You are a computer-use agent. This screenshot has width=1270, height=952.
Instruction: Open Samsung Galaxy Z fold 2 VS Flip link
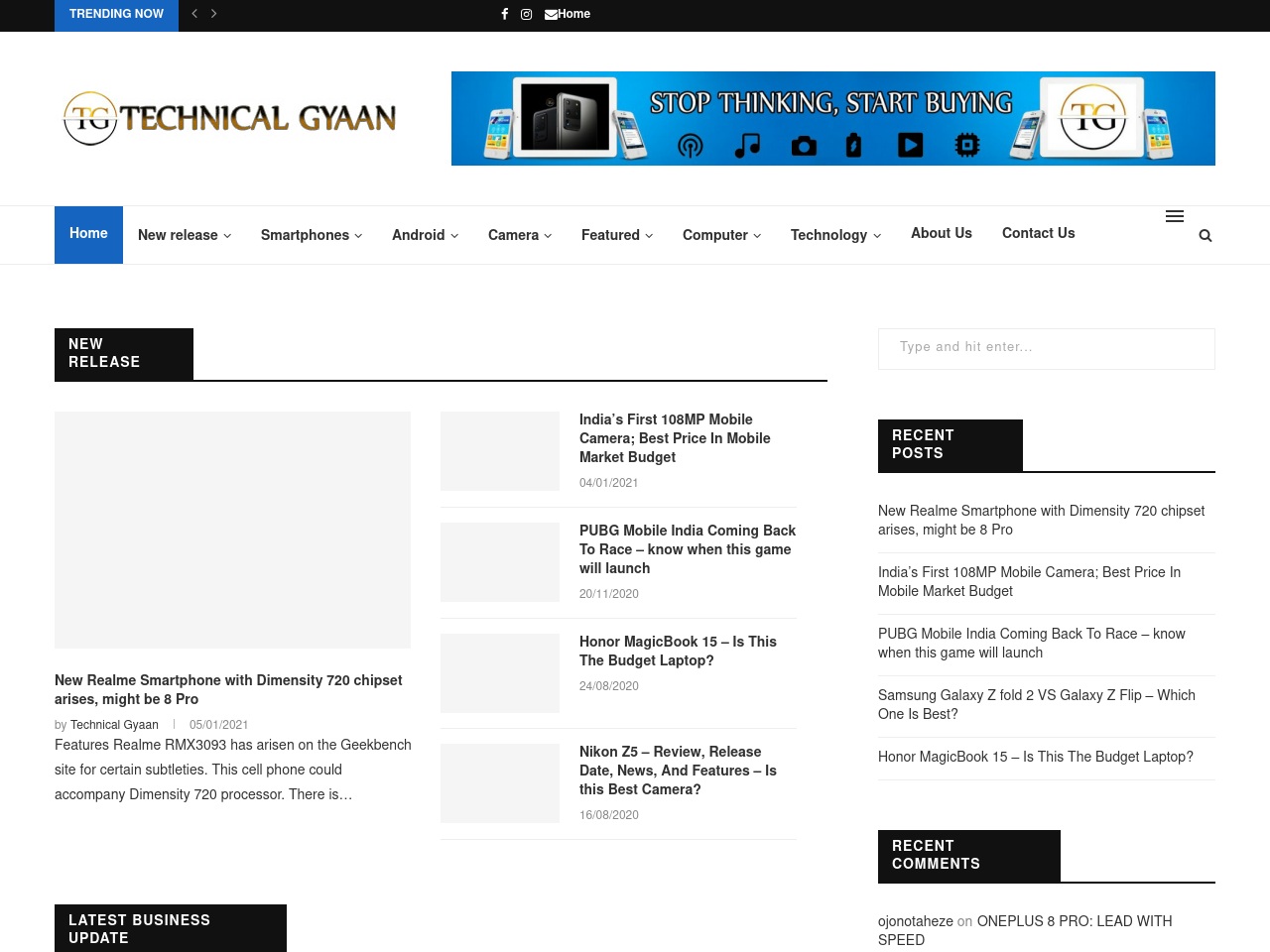click(1036, 705)
